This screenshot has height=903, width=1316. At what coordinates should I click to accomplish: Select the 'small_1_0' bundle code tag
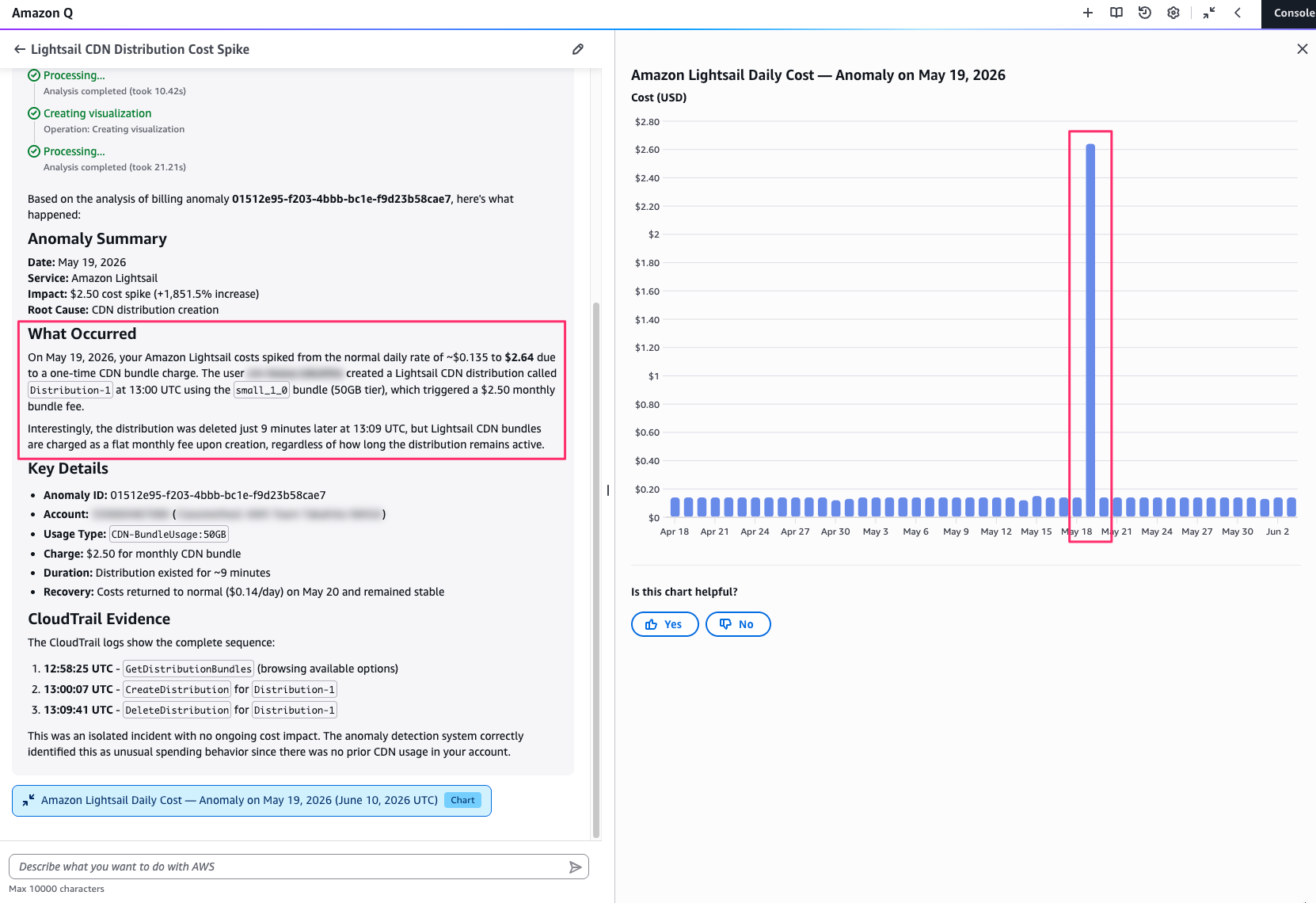pyautogui.click(x=262, y=390)
